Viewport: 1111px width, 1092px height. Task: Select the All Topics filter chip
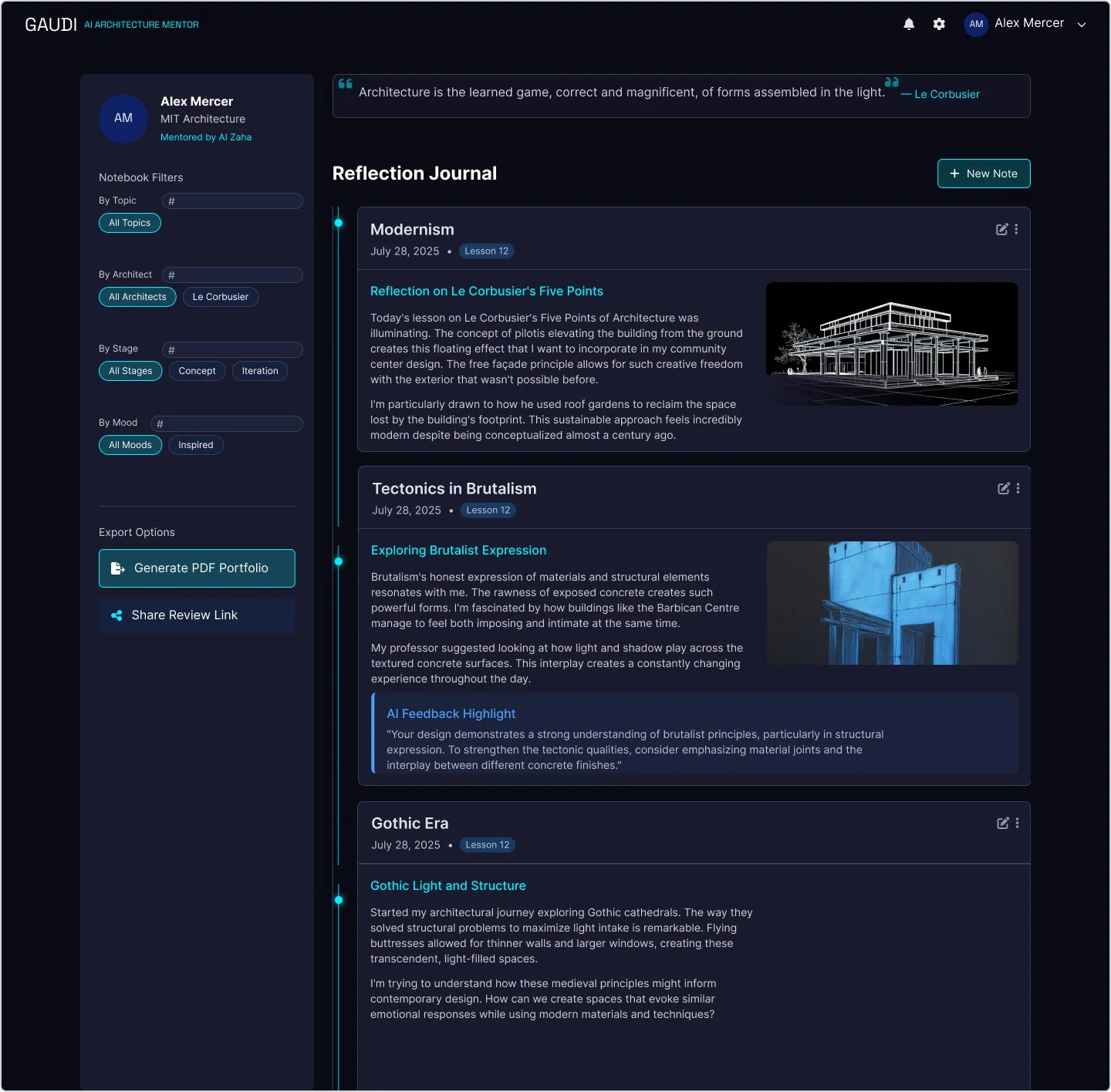pyautogui.click(x=130, y=223)
